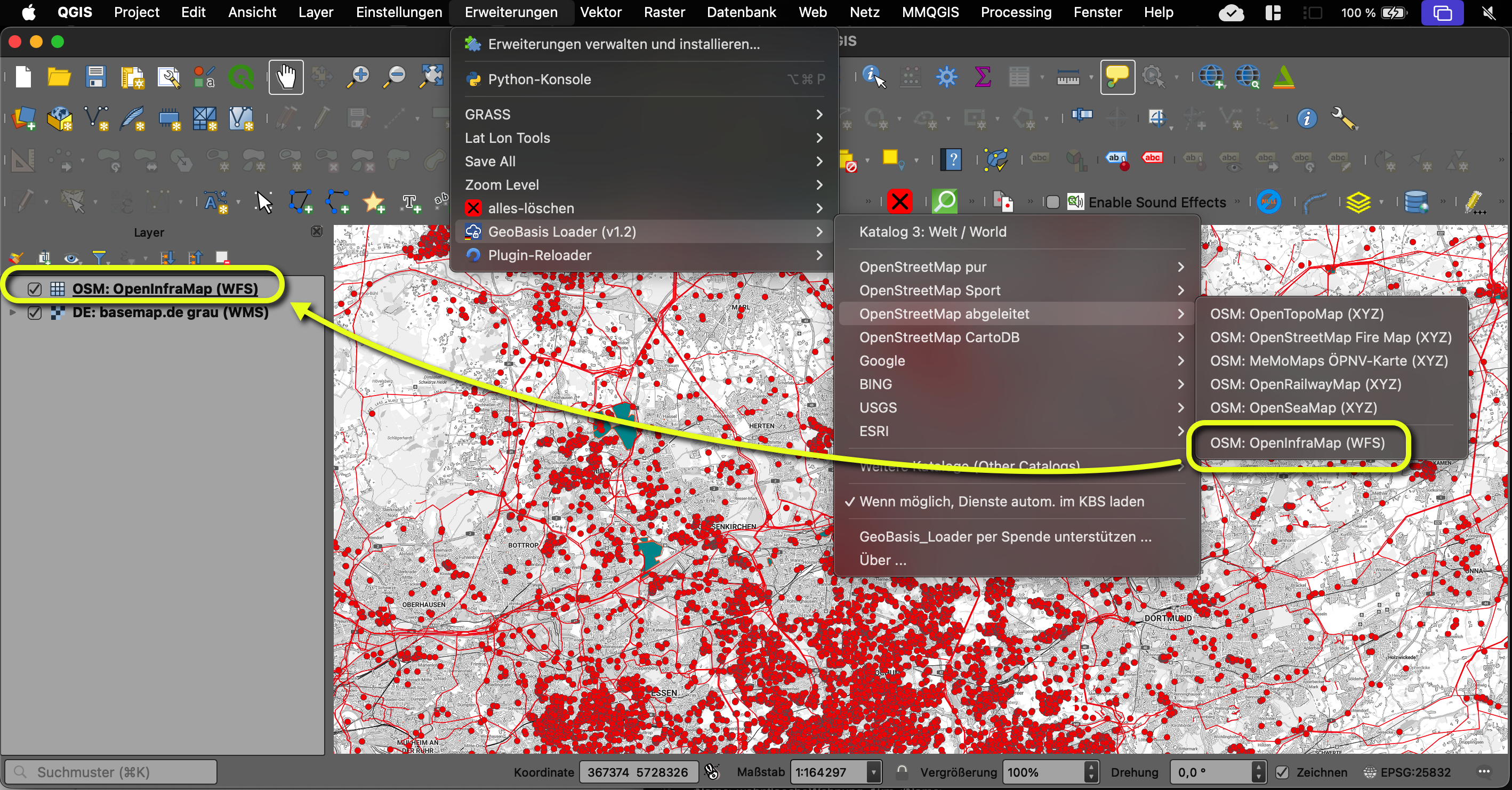Click the red X alles-löschen toolbar icon
The image size is (1512, 790).
coord(900,202)
